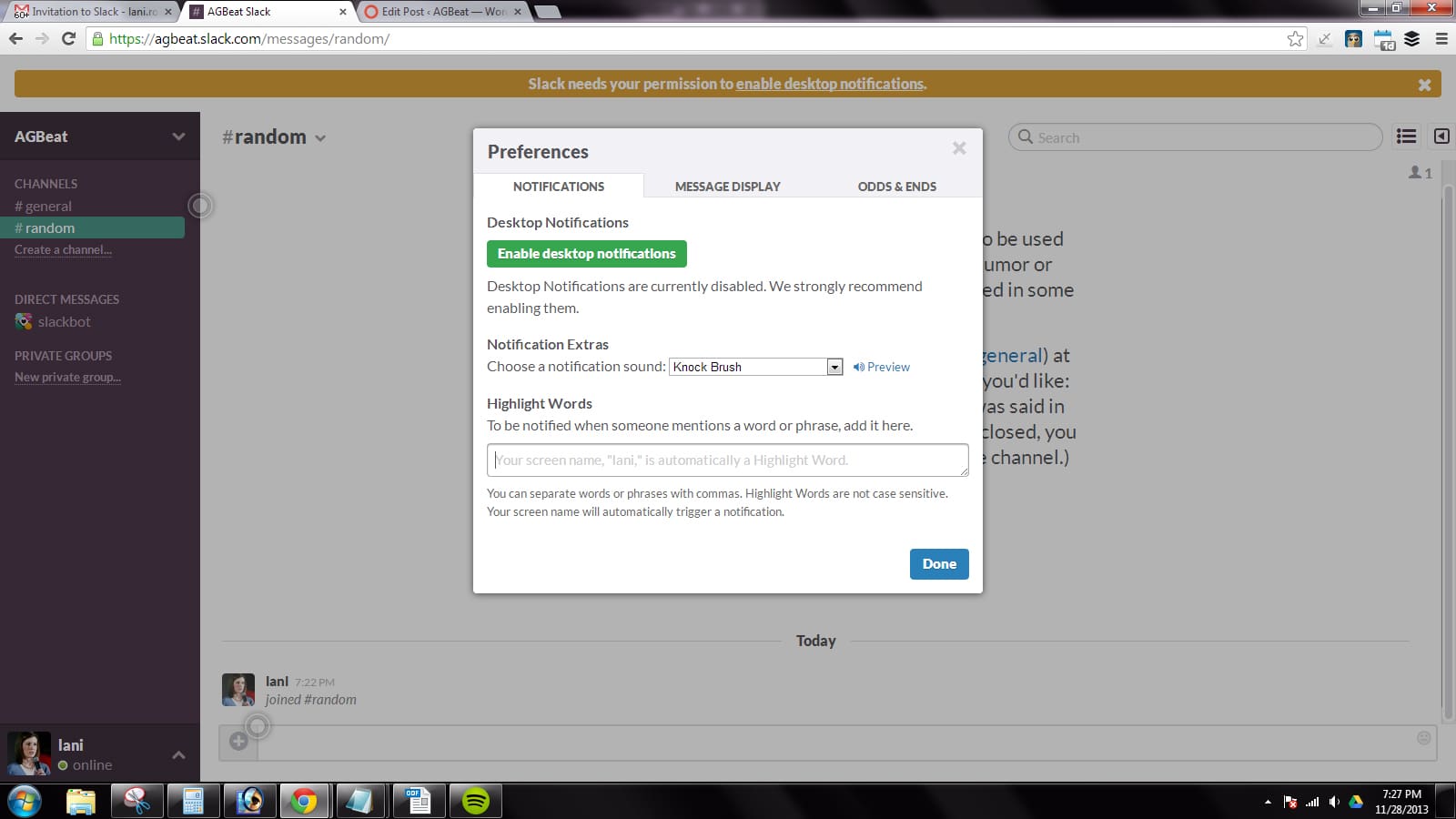Expand the #random channel dropdown arrow
The height and width of the screenshot is (819, 1456).
(320, 138)
